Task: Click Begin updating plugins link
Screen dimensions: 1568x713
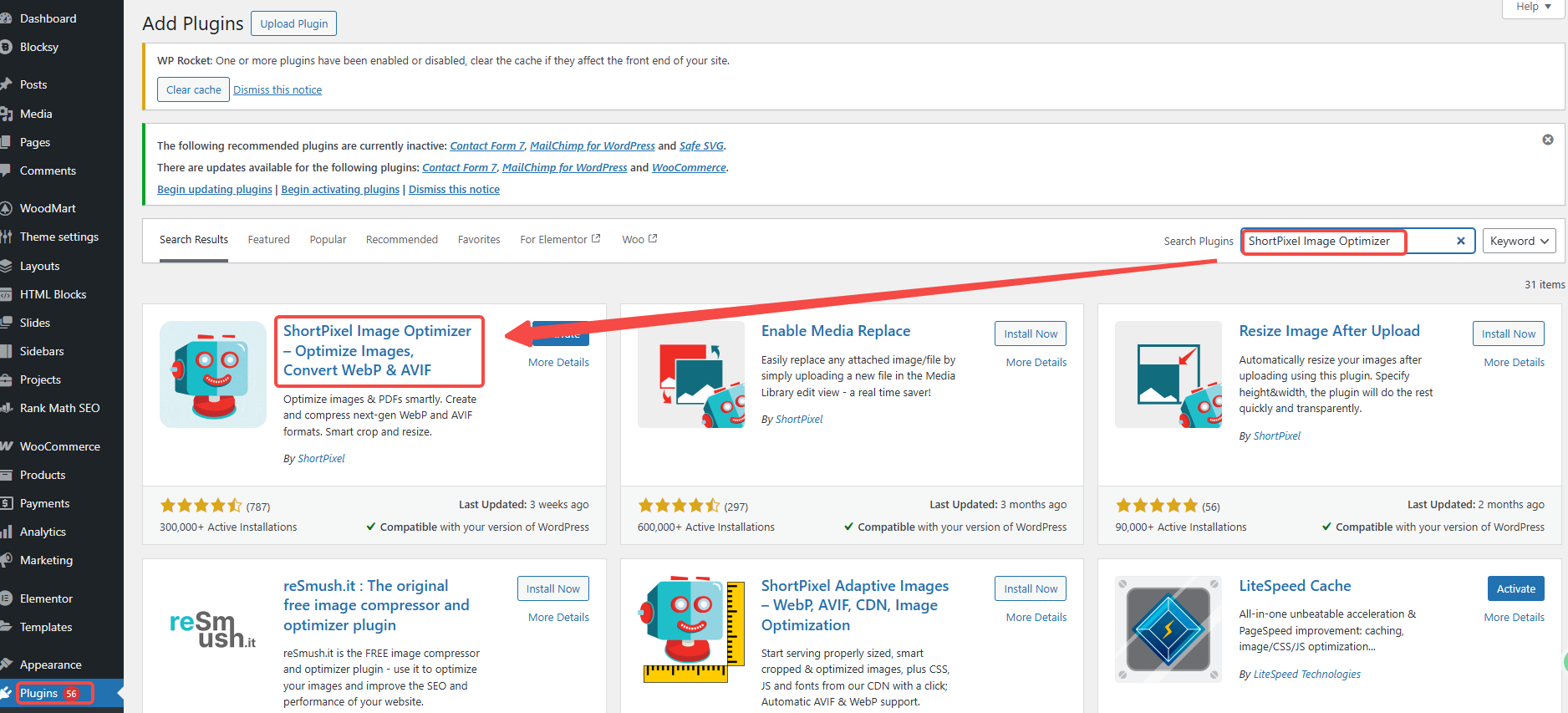Action: click(215, 190)
